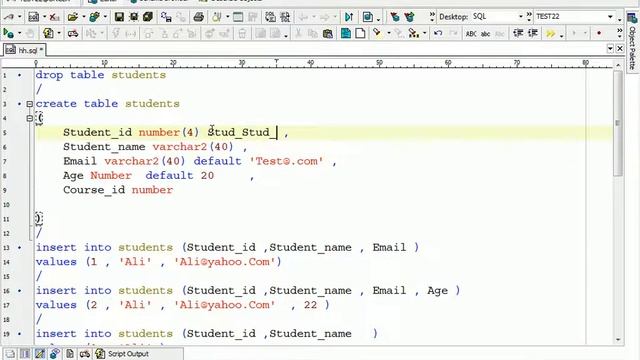640x360 pixels.
Task: Expand the toolbar overflow chevron beside Desktop
Action: point(432,17)
